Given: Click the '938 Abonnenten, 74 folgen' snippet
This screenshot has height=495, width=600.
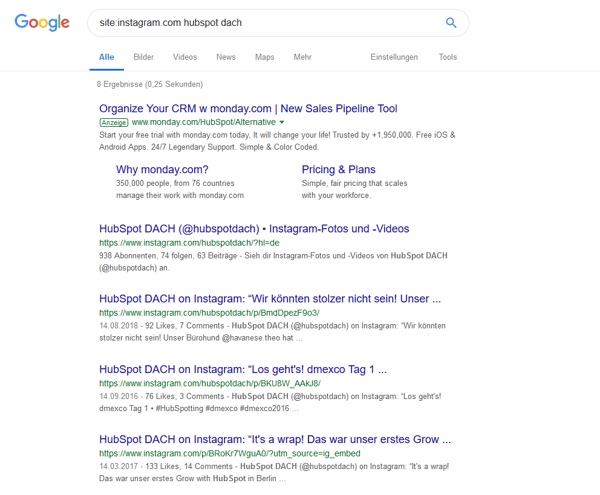Looking at the screenshot, I should [273, 262].
